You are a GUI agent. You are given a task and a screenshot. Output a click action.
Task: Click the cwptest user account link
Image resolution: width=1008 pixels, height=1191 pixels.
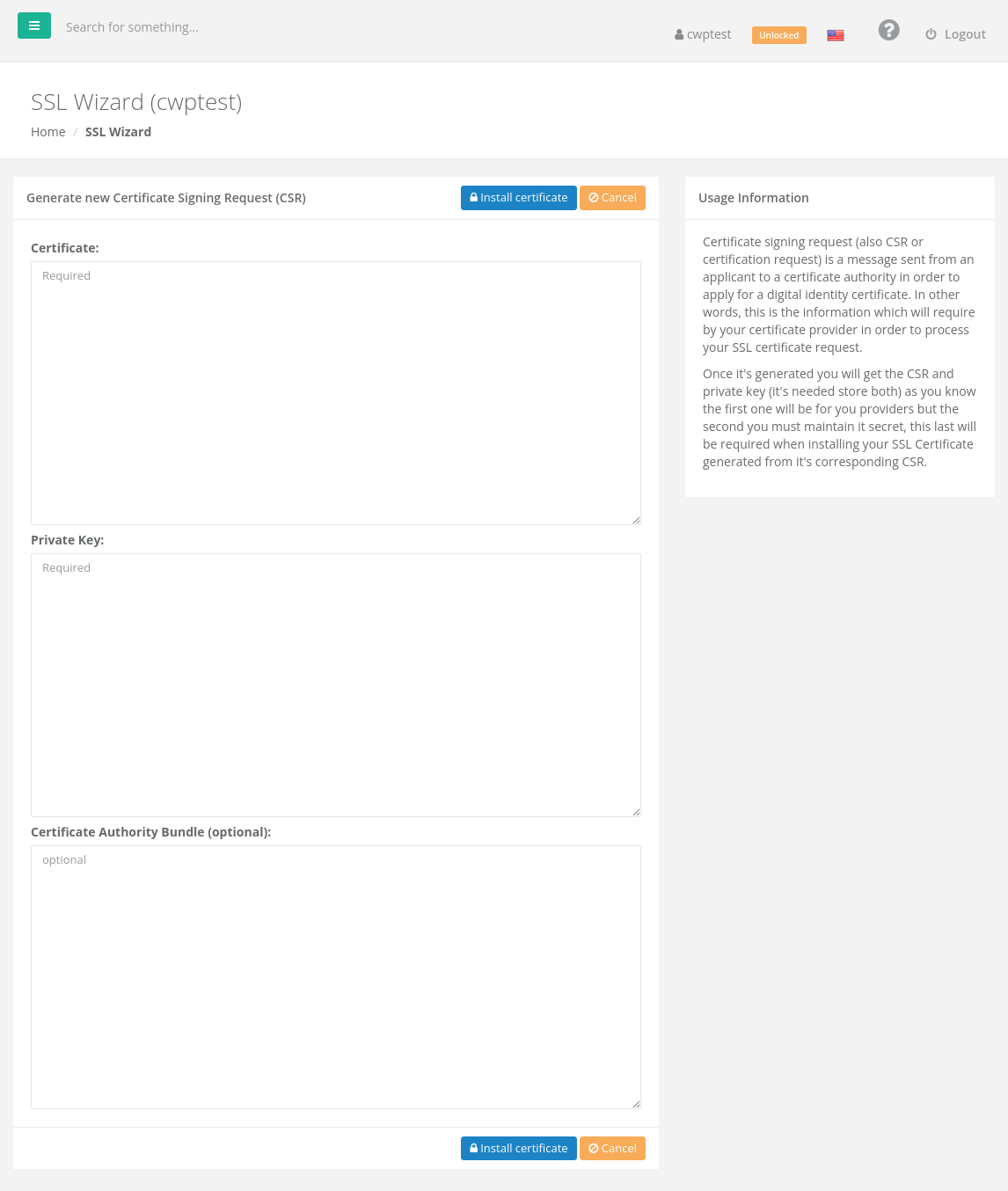pos(703,34)
